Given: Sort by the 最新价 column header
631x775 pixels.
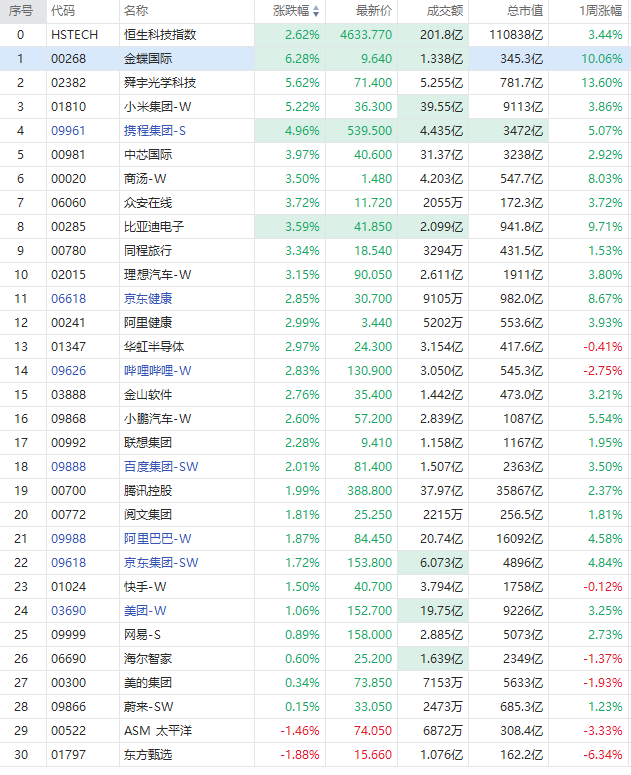Looking at the screenshot, I should tap(374, 11).
